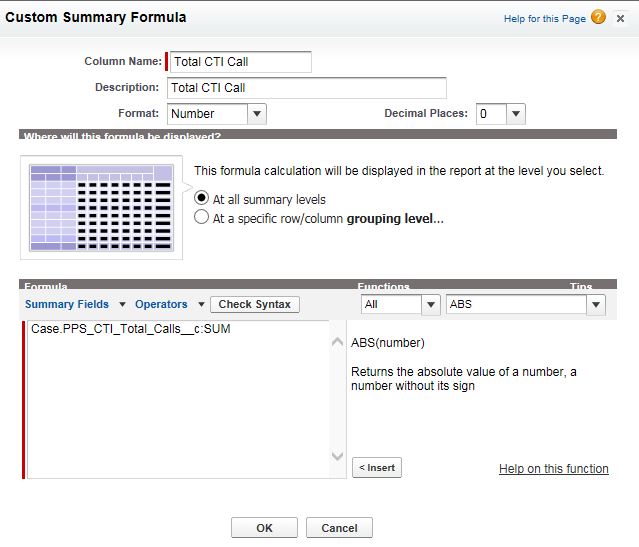Click the yellow help question mark icon
The image size is (639, 547).
pos(598,18)
